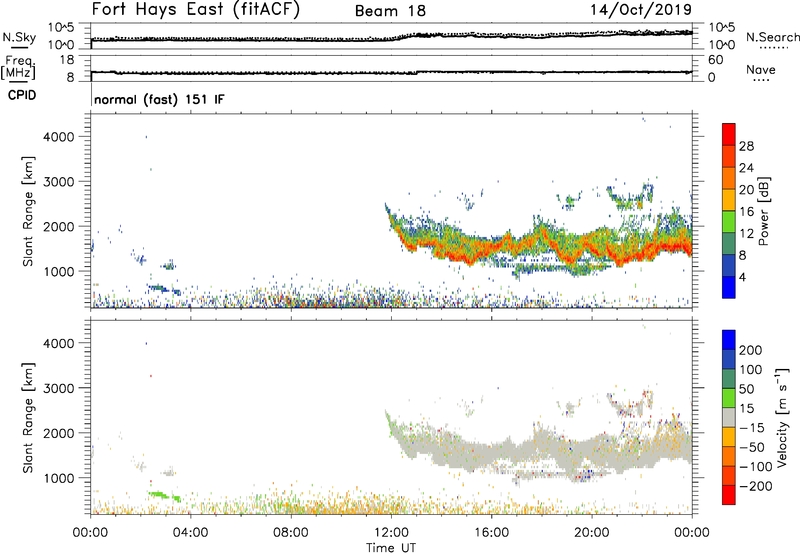Click Power colorbar segment between 20 and 24
Screen dimensions: 800x554
coord(729,178)
